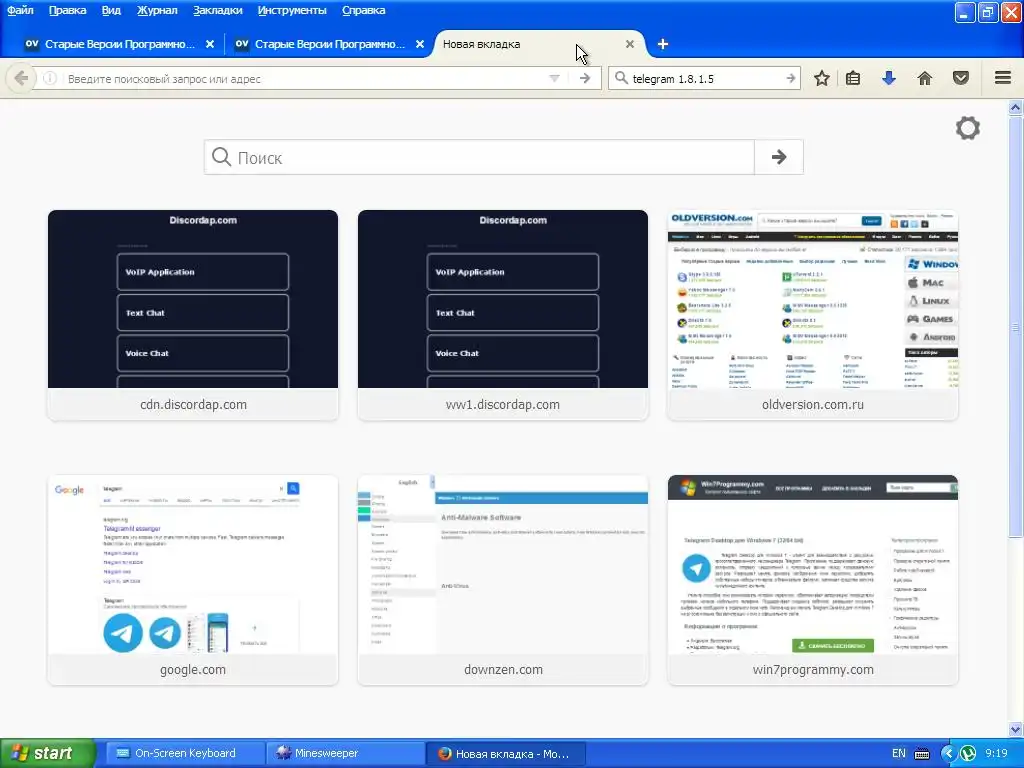The height and width of the screenshot is (768, 1024).
Task: Open the downloads arrow panel
Action: [x=889, y=78]
